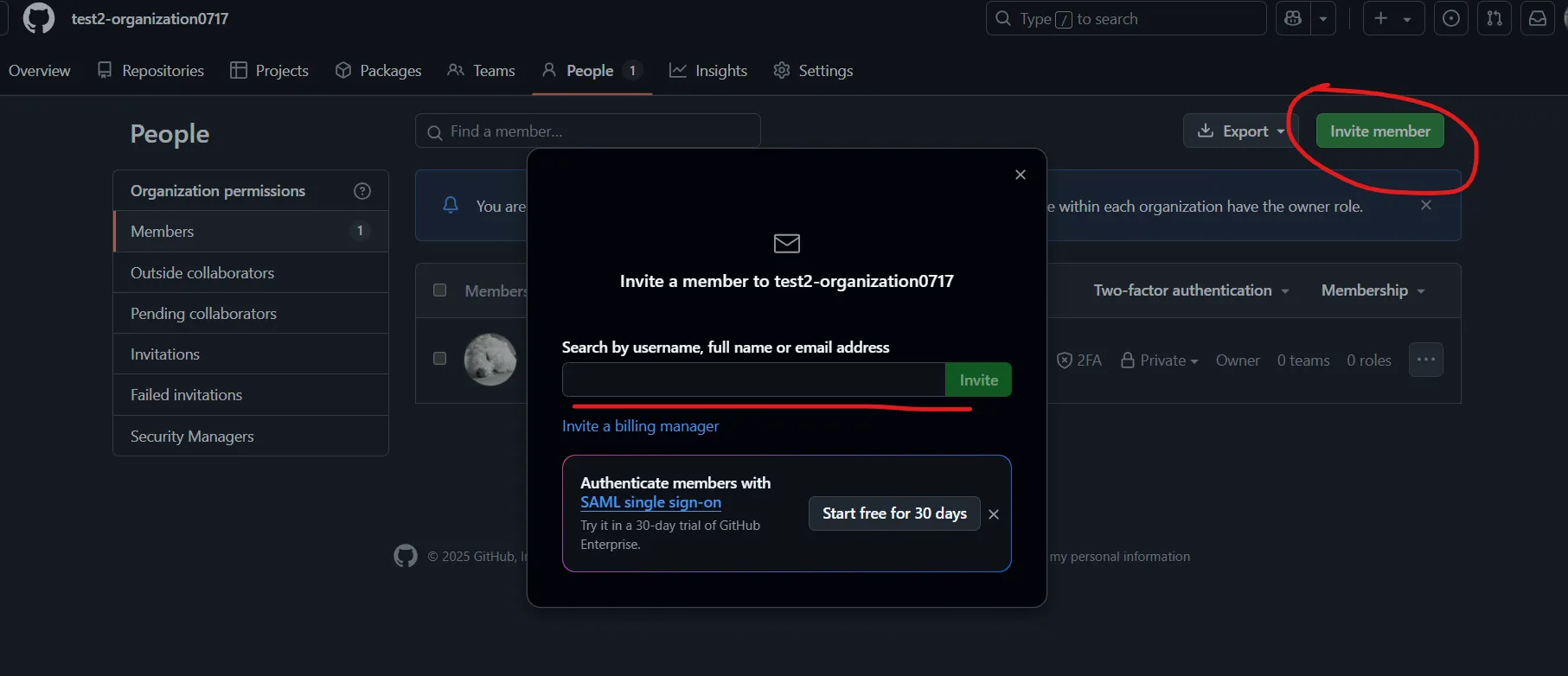This screenshot has width=1568, height=676.
Task: Click the 2FA shield icon in member row
Action: (1065, 360)
